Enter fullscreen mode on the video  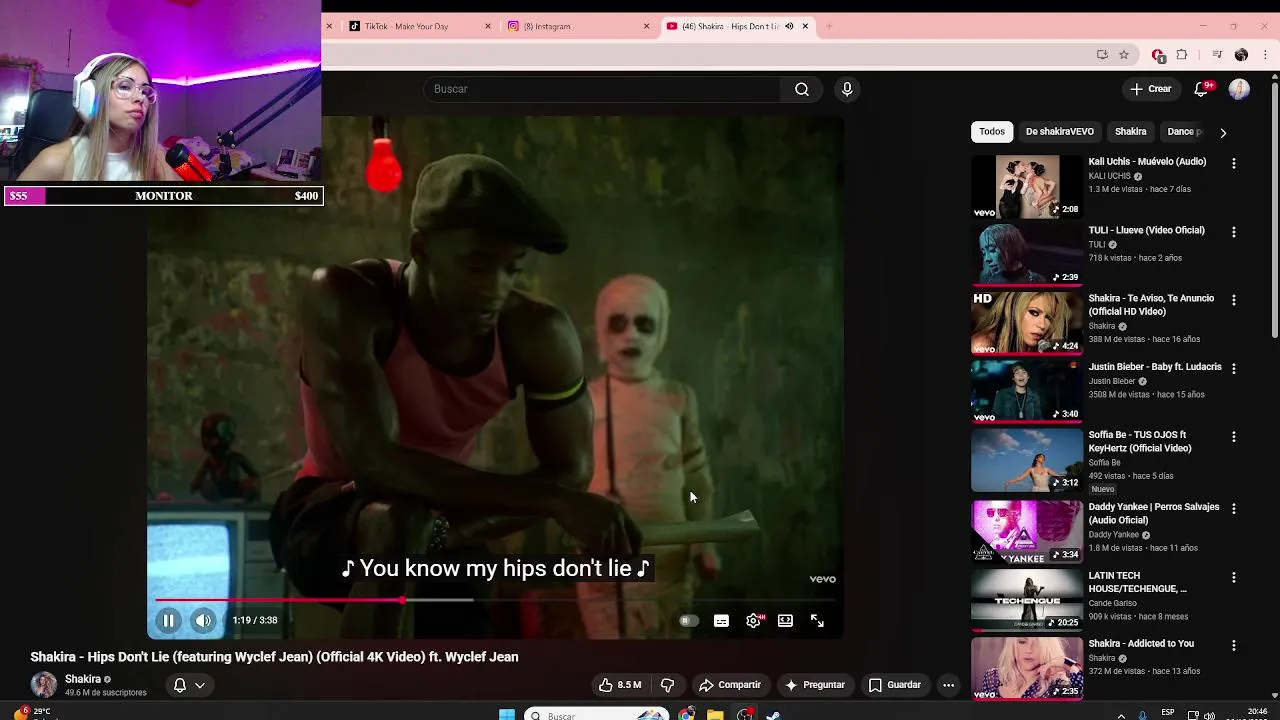coord(817,621)
